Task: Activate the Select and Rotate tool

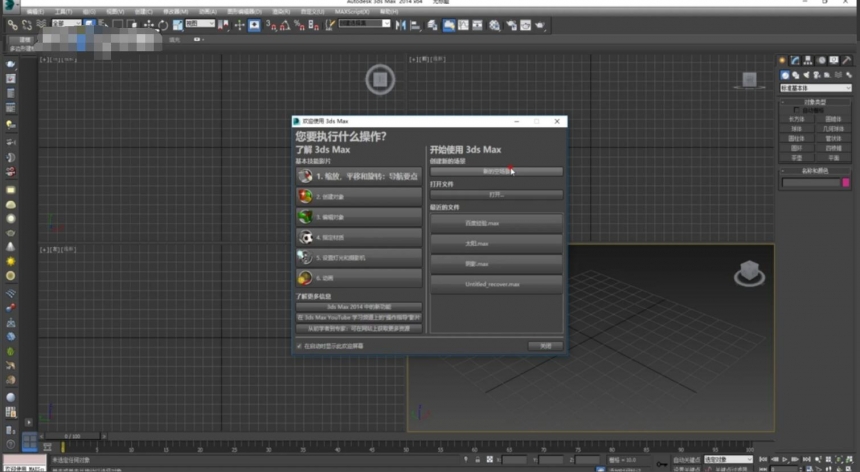Action: 163,25
